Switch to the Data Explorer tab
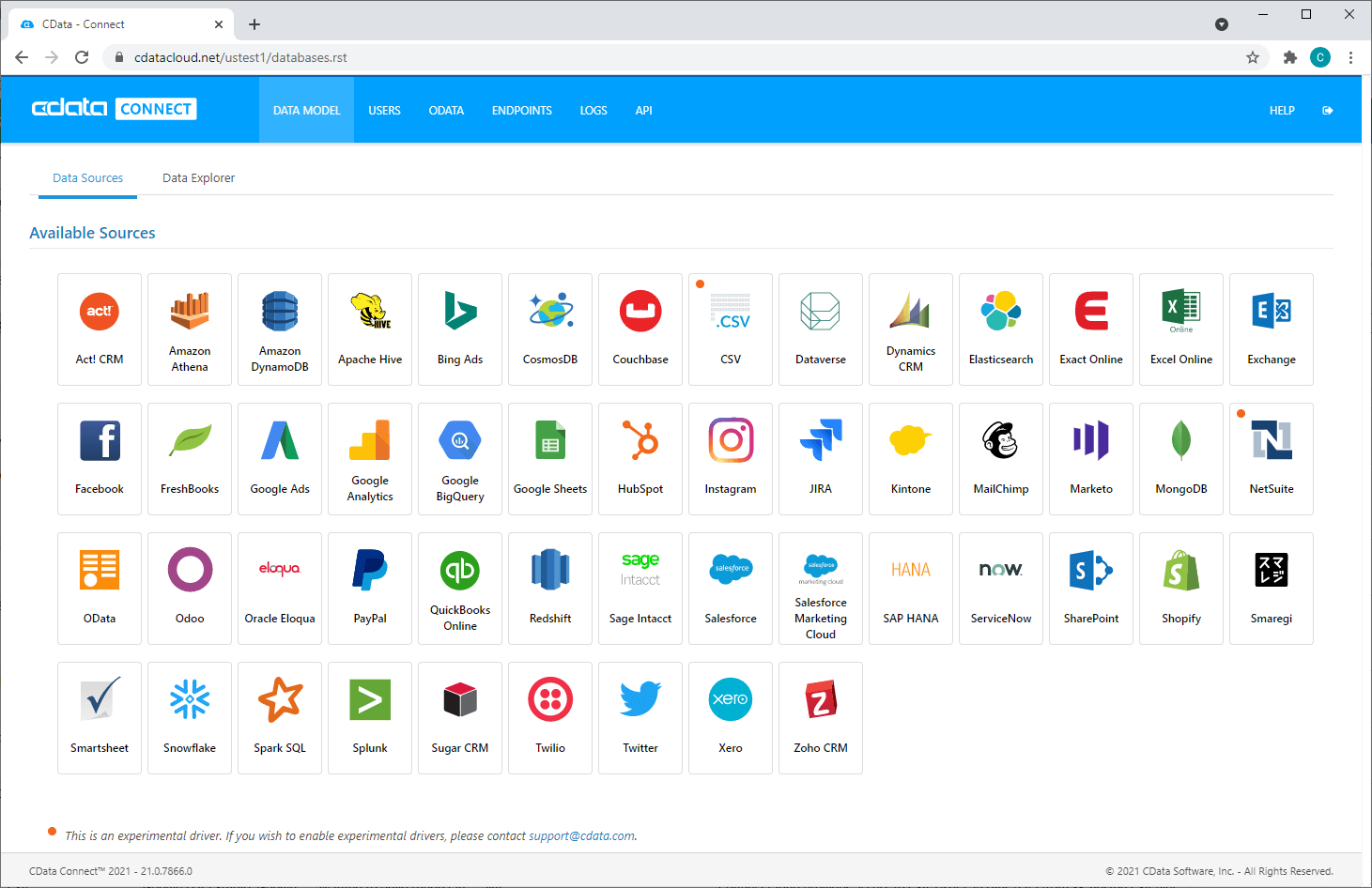 pyautogui.click(x=198, y=178)
